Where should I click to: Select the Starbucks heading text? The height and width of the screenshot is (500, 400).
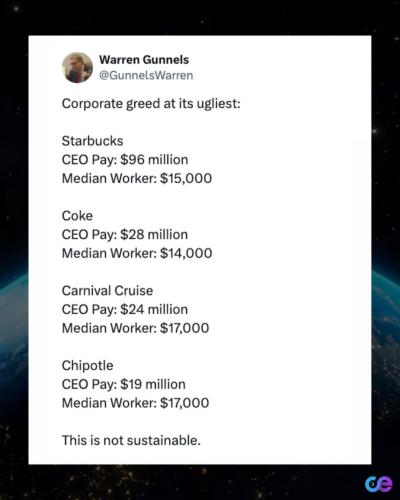coord(92,141)
